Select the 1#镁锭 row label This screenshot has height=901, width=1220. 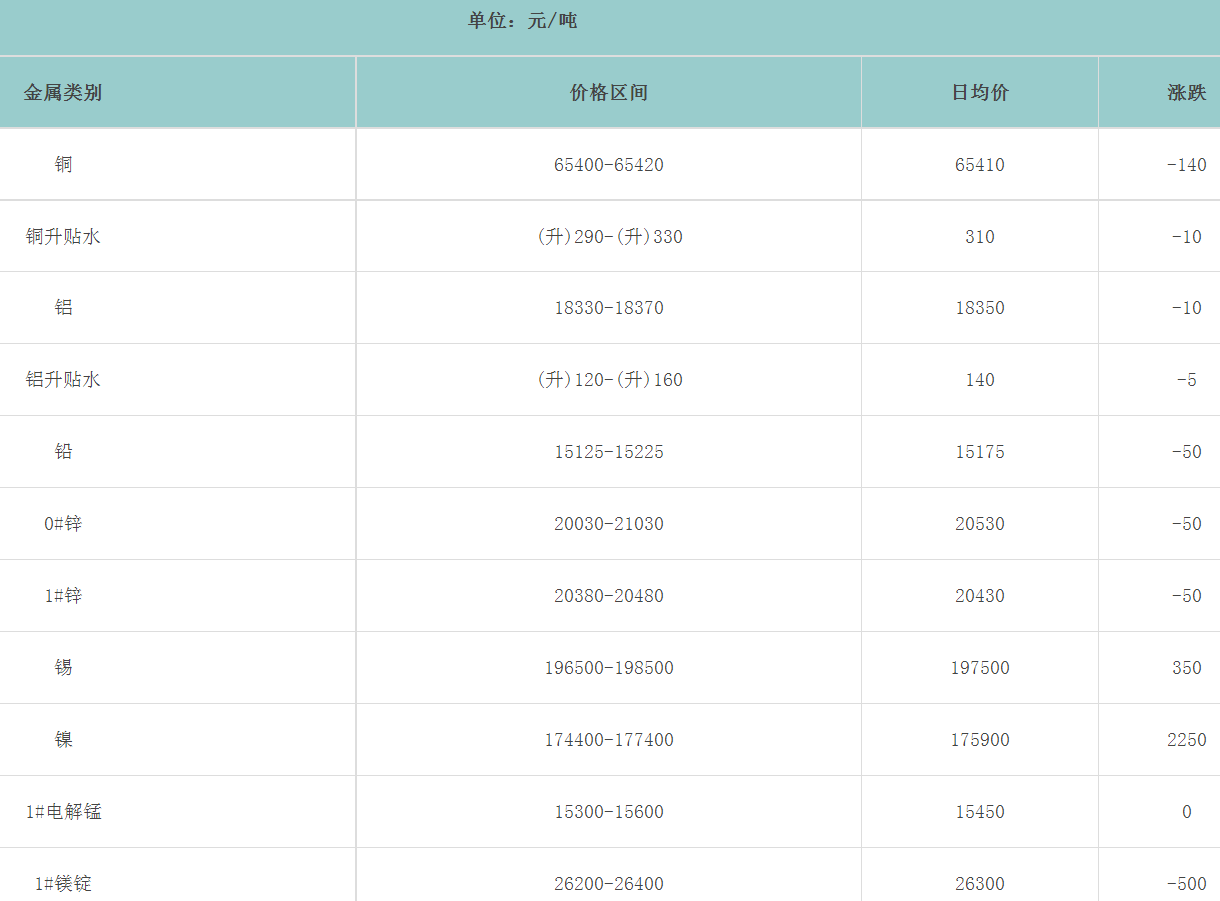(x=63, y=884)
